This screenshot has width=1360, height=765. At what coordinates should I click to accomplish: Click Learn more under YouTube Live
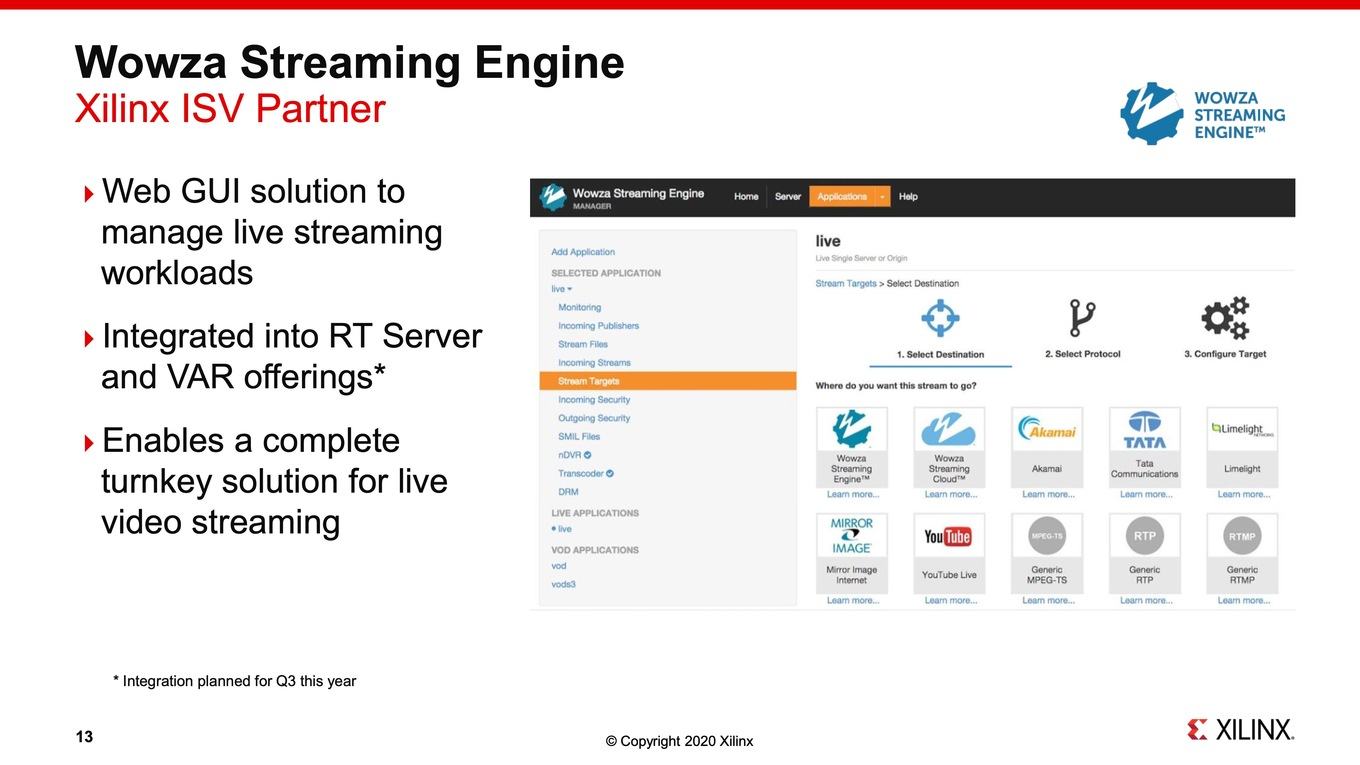[x=950, y=601]
